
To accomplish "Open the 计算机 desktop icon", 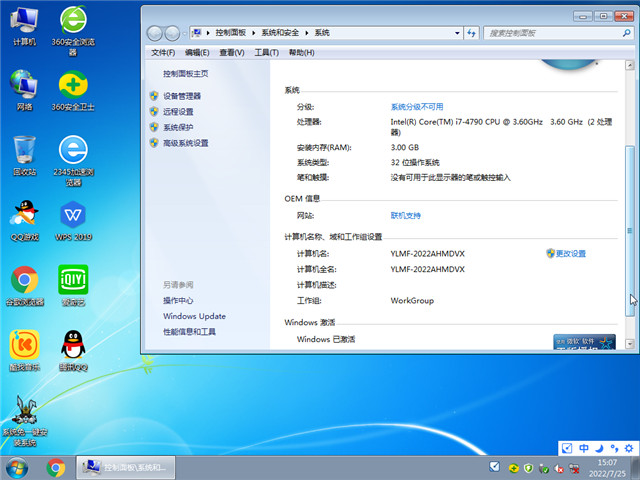I will (24, 26).
